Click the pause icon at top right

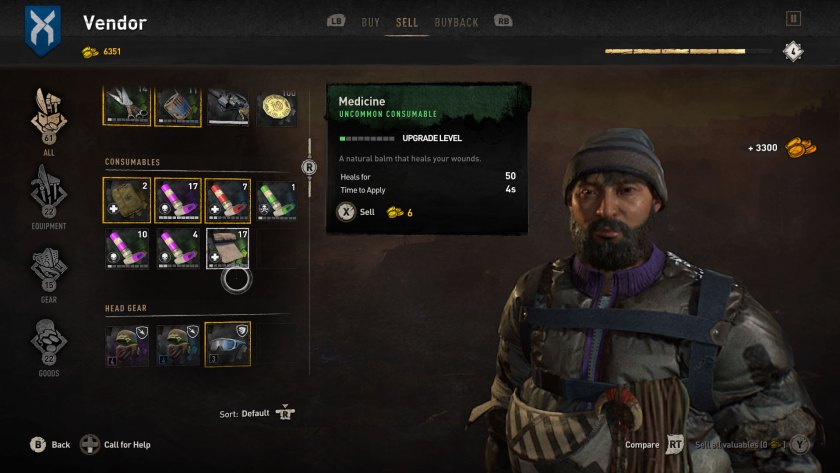point(793,19)
